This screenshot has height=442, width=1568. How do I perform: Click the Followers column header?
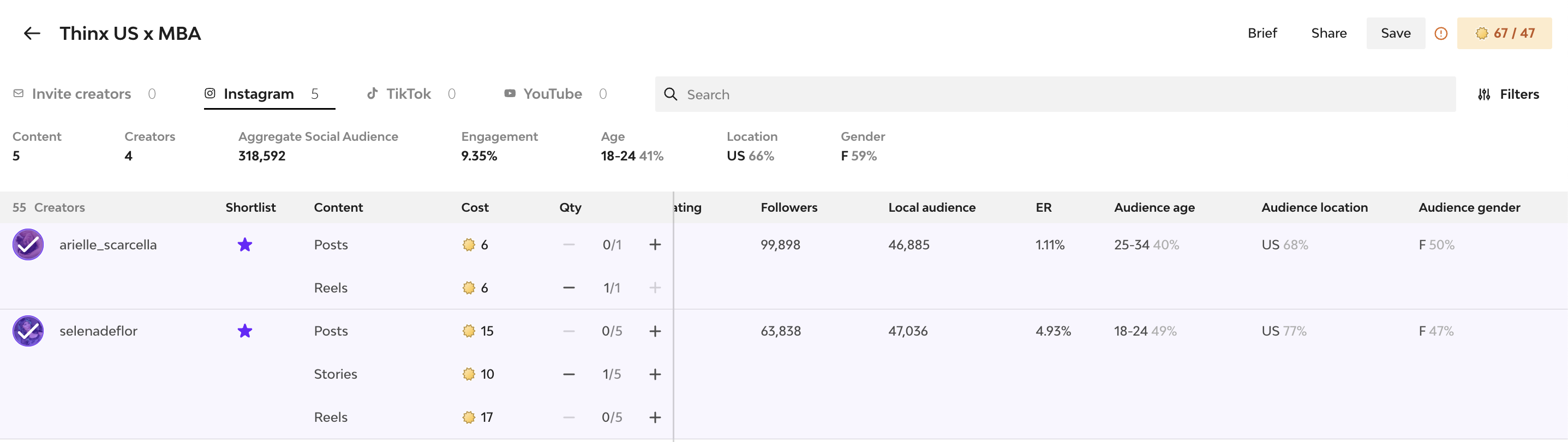[x=789, y=207]
